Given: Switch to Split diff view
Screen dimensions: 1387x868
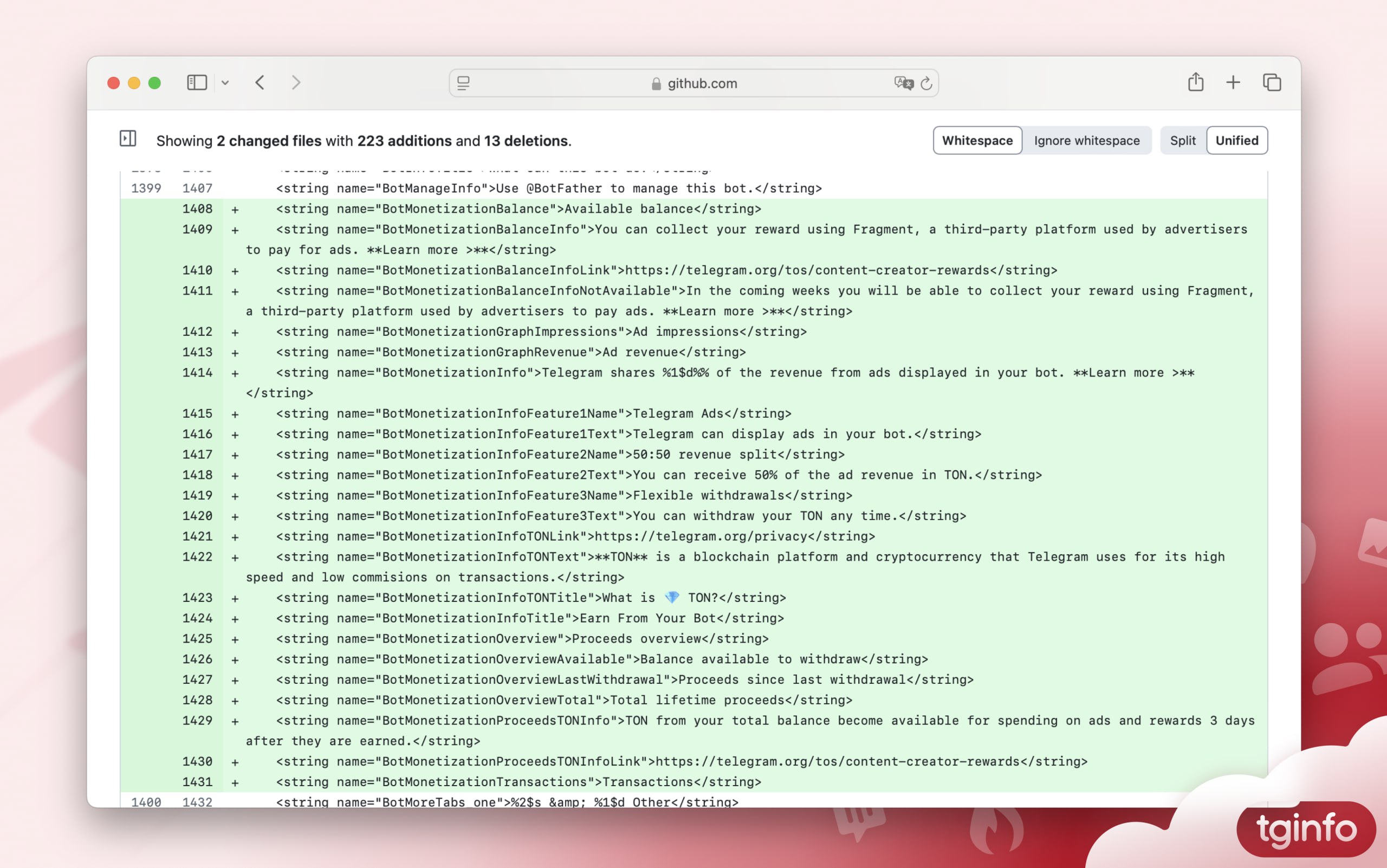Looking at the screenshot, I should [1183, 141].
